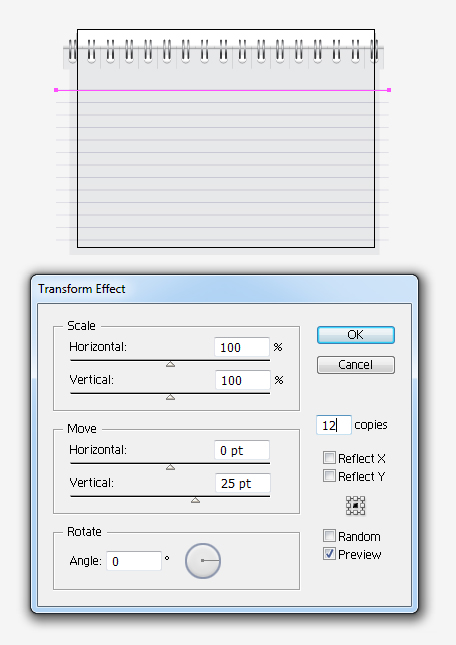Screen dimensions: 456x645
Task: Confirm the transform with OK
Action: click(356, 335)
